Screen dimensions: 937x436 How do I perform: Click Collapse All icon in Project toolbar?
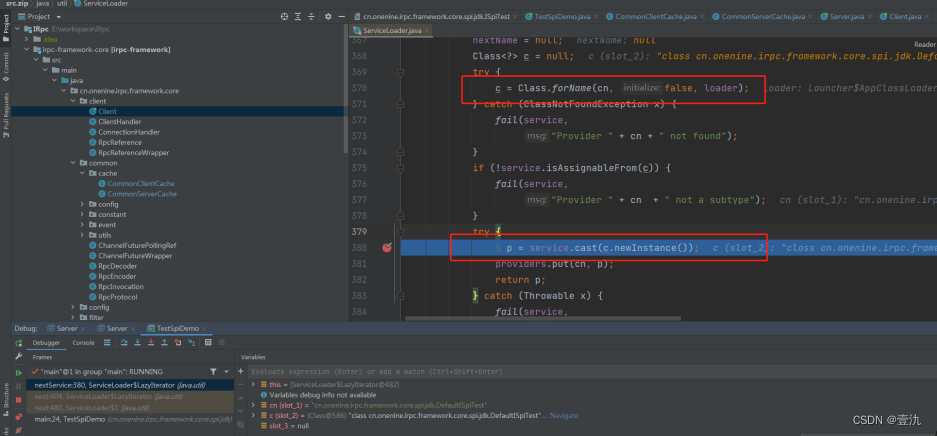pos(311,17)
